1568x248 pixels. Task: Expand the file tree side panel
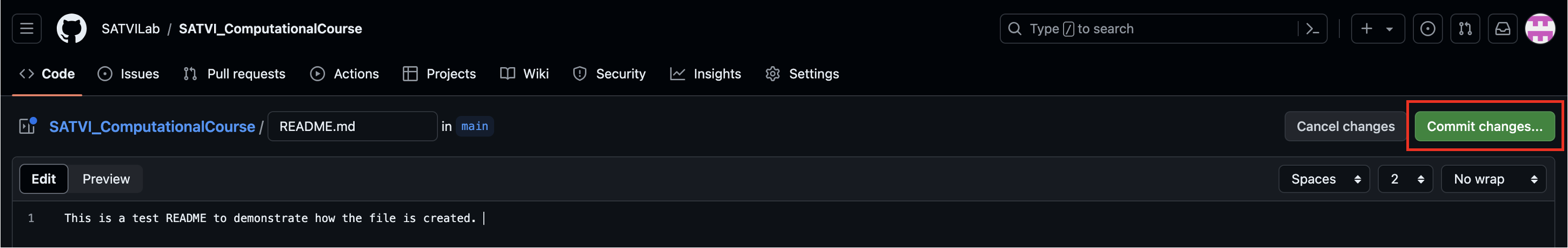pos(28,126)
